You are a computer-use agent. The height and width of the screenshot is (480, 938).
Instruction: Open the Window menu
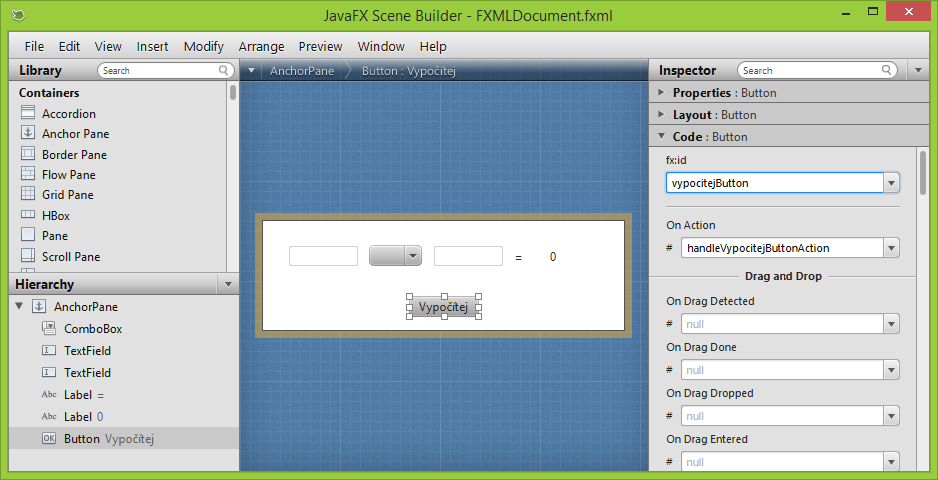[381, 46]
